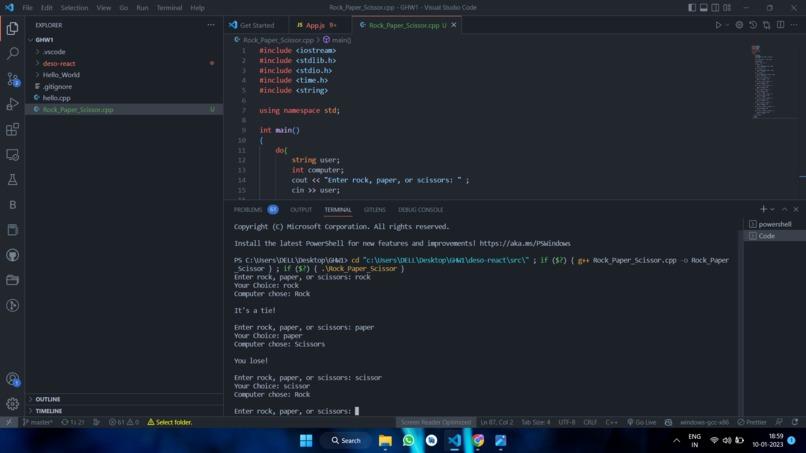This screenshot has height=453, width=806.
Task: Expand the OUTLINE section
Action: pos(47,399)
